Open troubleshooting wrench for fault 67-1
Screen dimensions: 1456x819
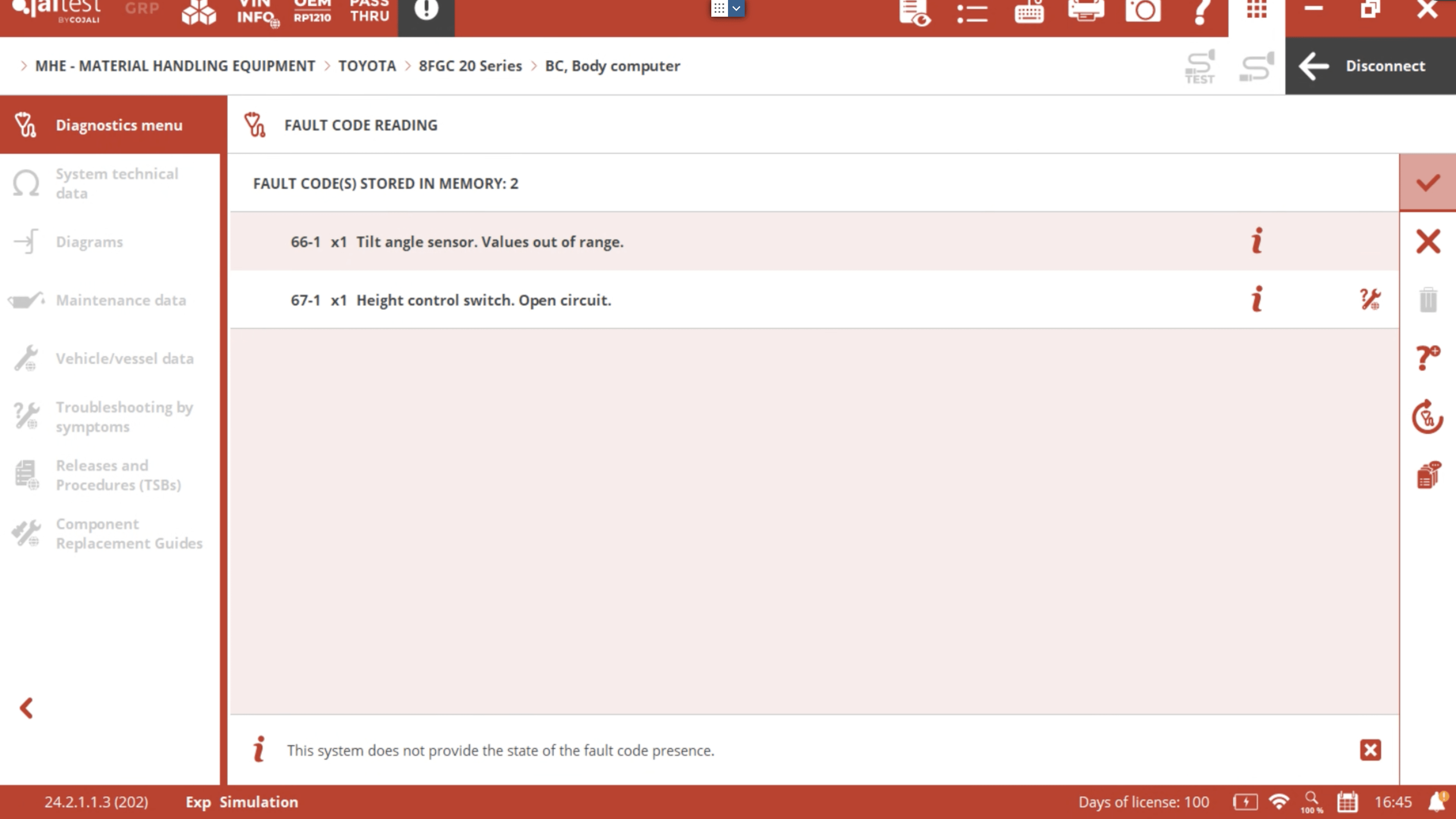tap(1370, 300)
